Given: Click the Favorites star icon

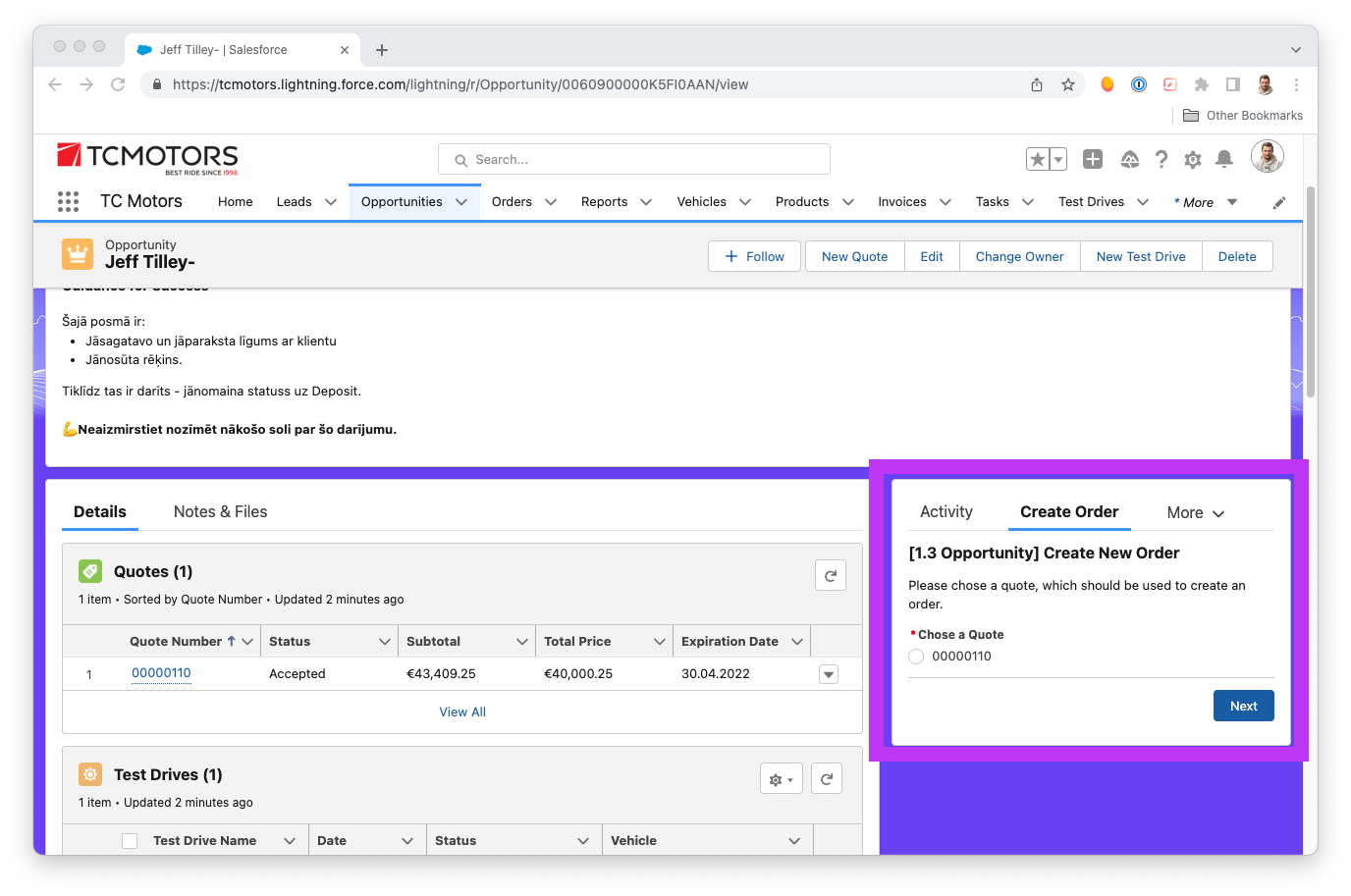Looking at the screenshot, I should pos(1037,159).
